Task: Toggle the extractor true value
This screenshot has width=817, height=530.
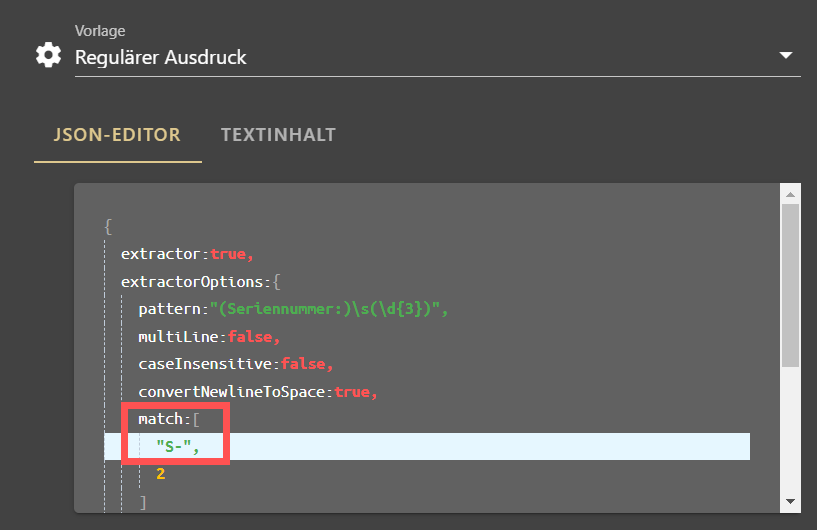Action: point(228,254)
